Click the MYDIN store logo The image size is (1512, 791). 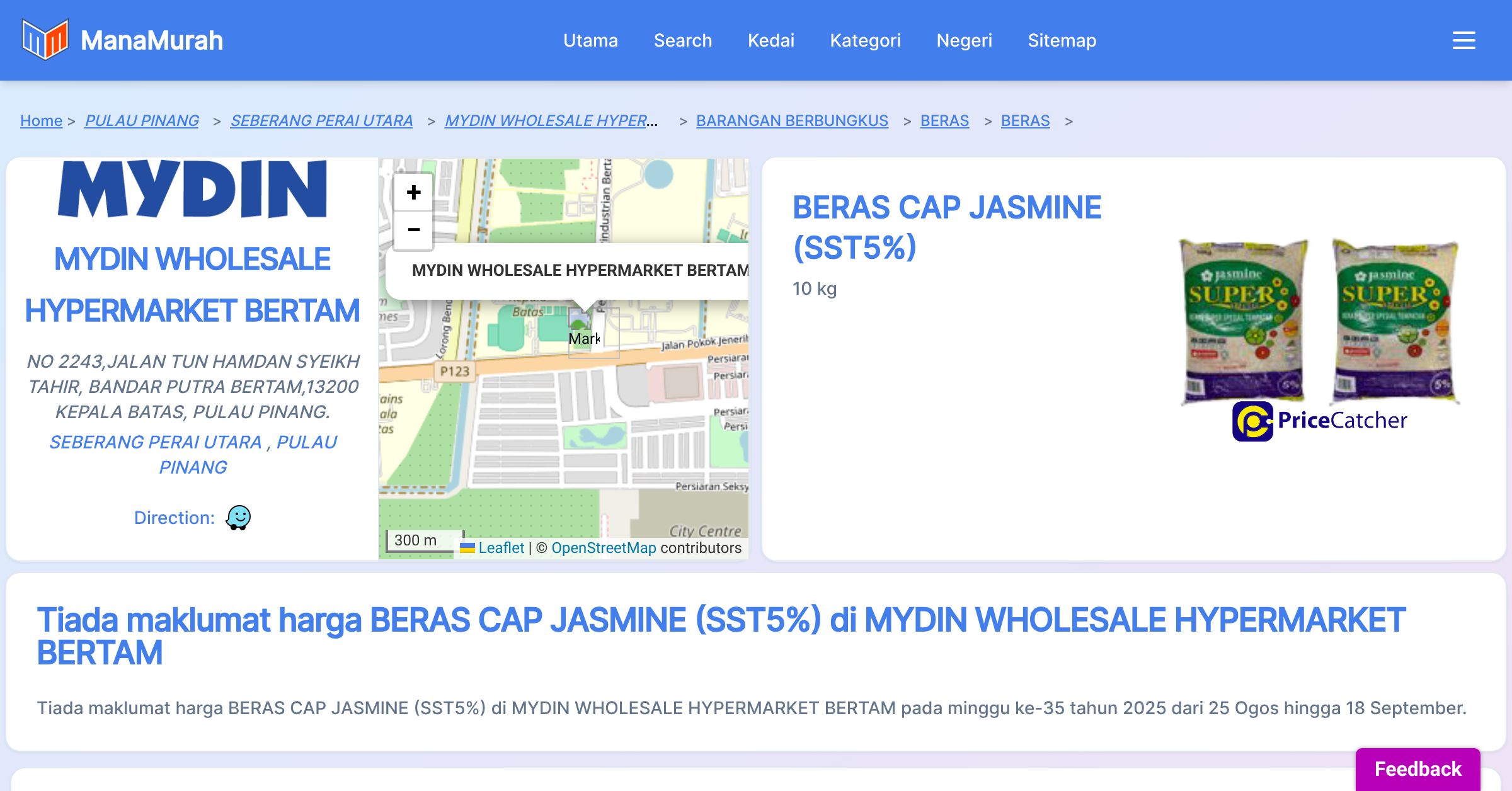[x=192, y=188]
